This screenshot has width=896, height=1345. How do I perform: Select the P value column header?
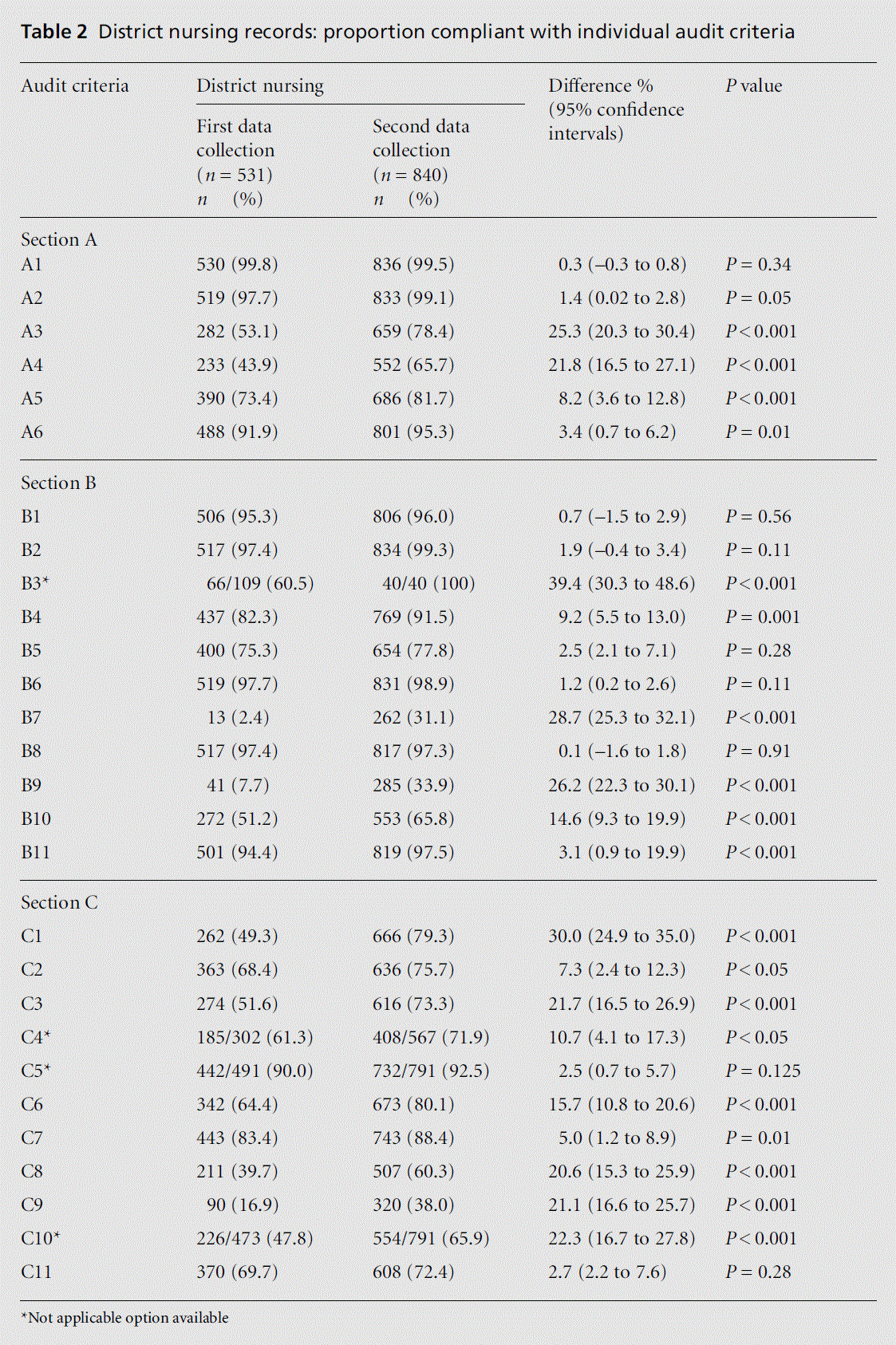(754, 86)
